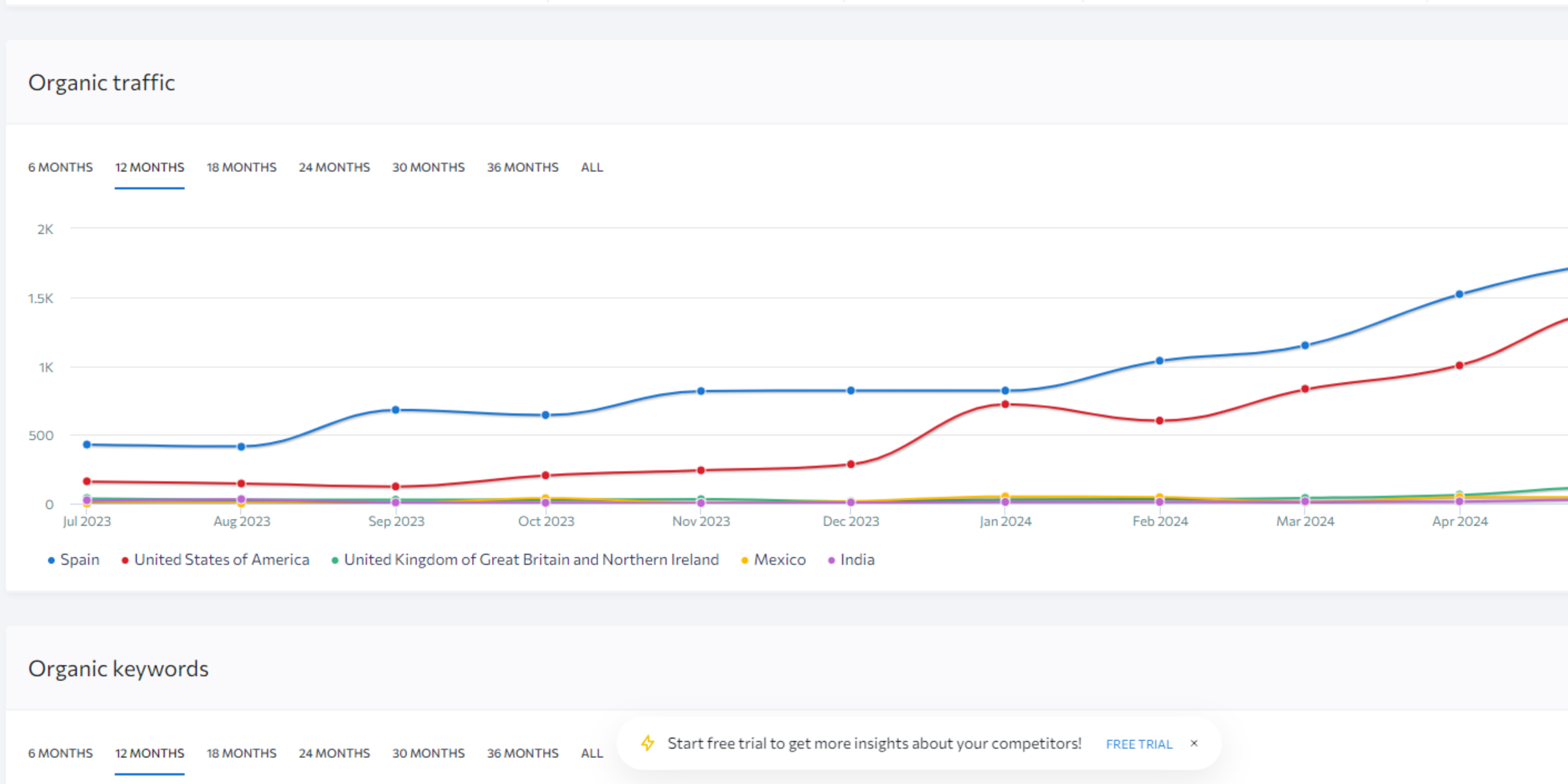The width and height of the screenshot is (1568, 784).
Task: Click Spain data point at Jul 2023
Action: (x=87, y=445)
